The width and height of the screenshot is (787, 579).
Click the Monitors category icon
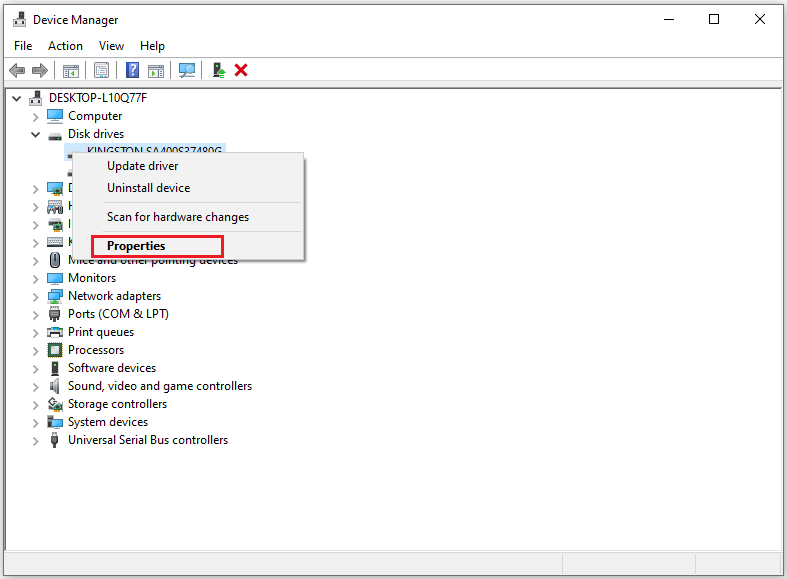coord(55,278)
